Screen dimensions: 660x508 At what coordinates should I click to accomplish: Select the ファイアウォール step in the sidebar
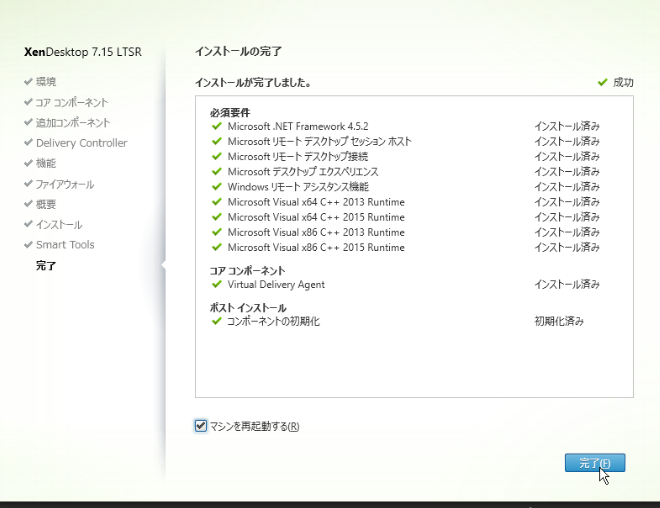(65, 184)
